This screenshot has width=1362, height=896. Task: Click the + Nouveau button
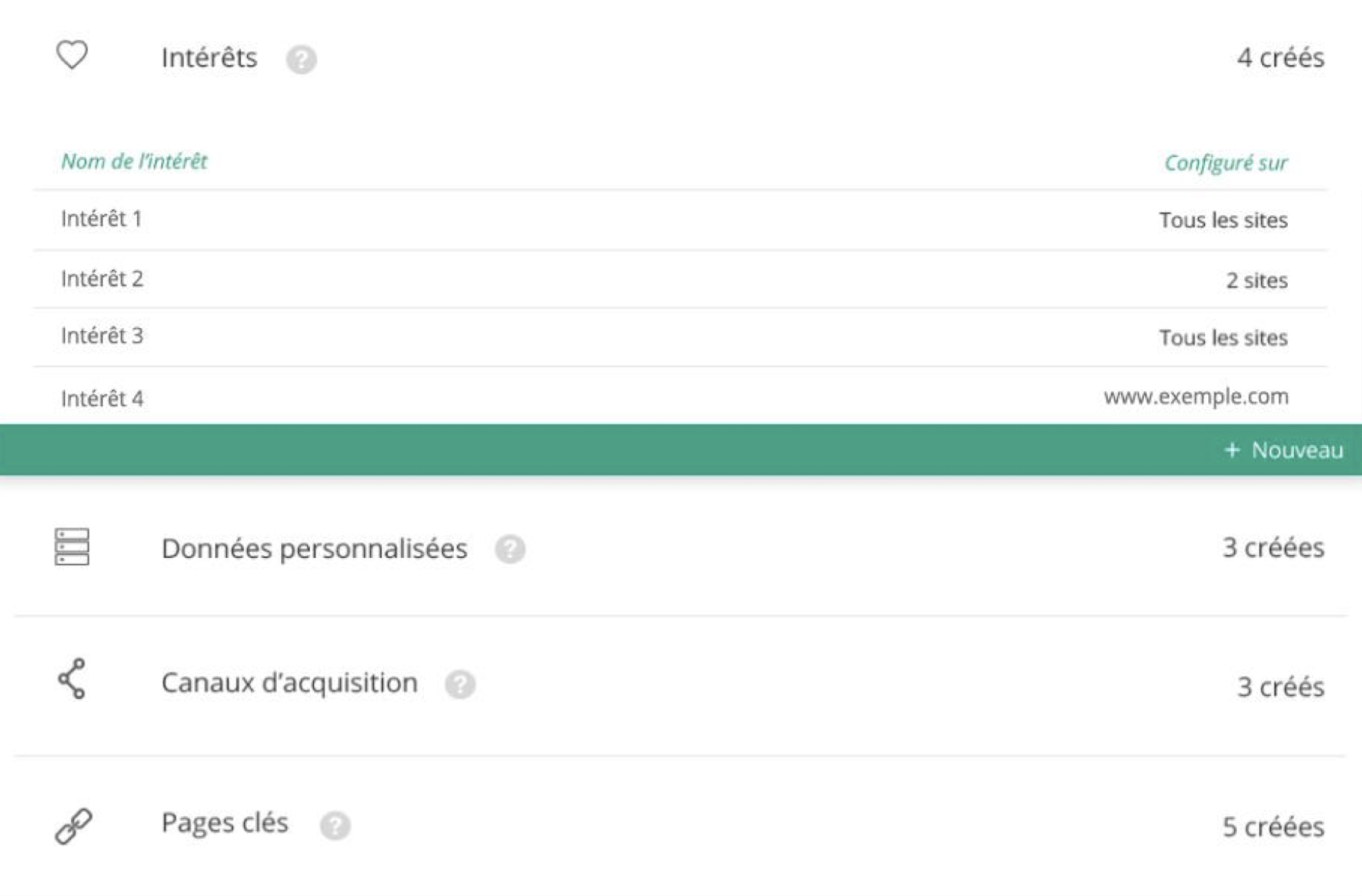tap(1283, 450)
